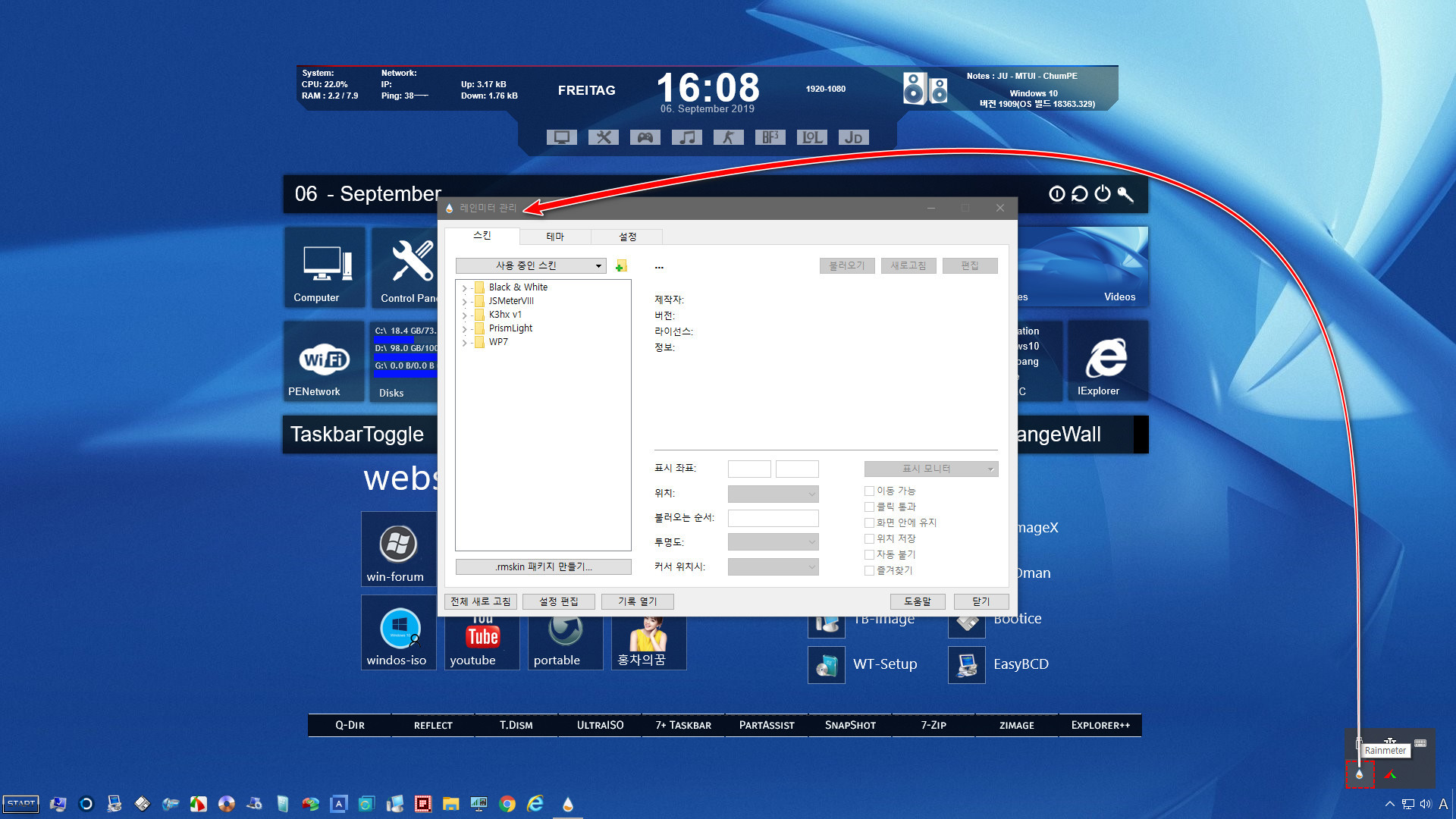The height and width of the screenshot is (819, 1456).
Task: Expand the WP7 skin folder
Action: point(465,343)
